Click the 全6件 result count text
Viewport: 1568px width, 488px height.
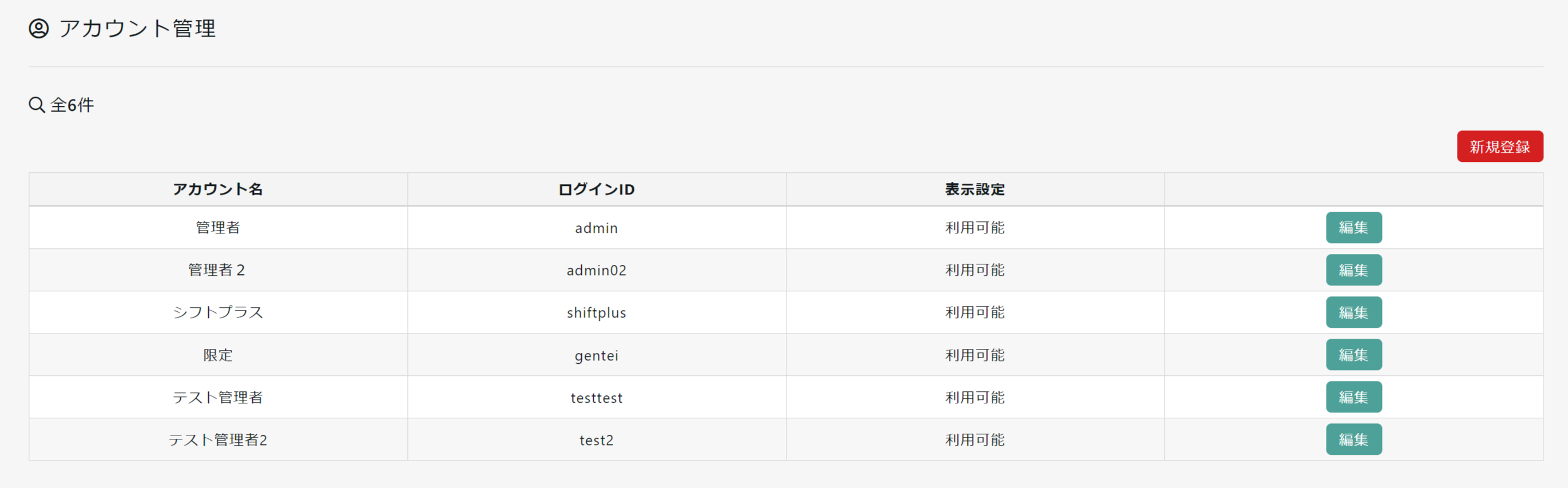click(73, 105)
